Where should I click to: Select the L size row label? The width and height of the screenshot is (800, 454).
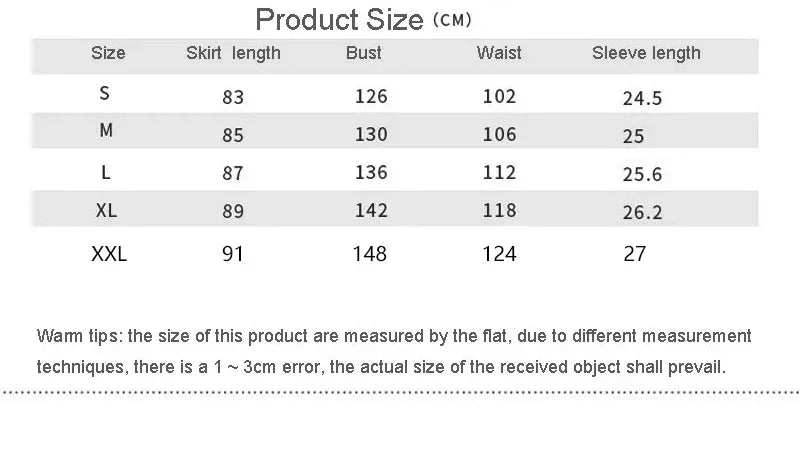(x=106, y=172)
